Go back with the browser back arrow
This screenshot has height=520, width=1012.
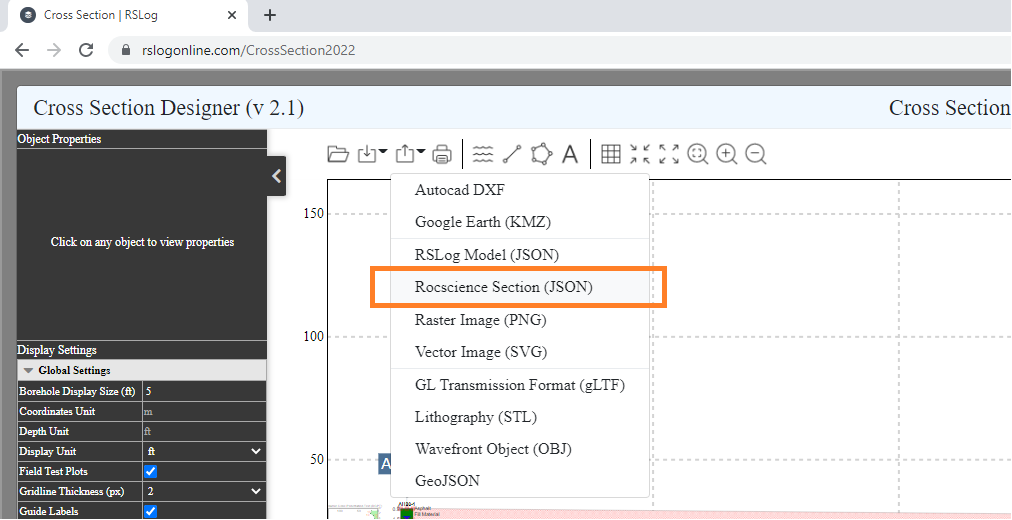pos(22,50)
